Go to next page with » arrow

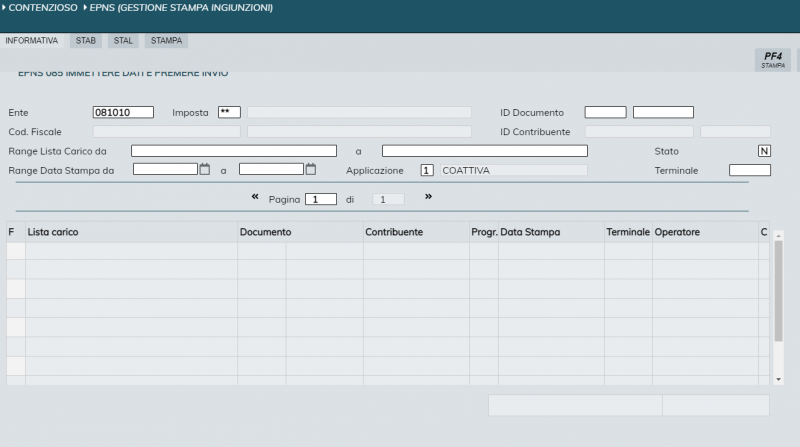click(x=429, y=198)
